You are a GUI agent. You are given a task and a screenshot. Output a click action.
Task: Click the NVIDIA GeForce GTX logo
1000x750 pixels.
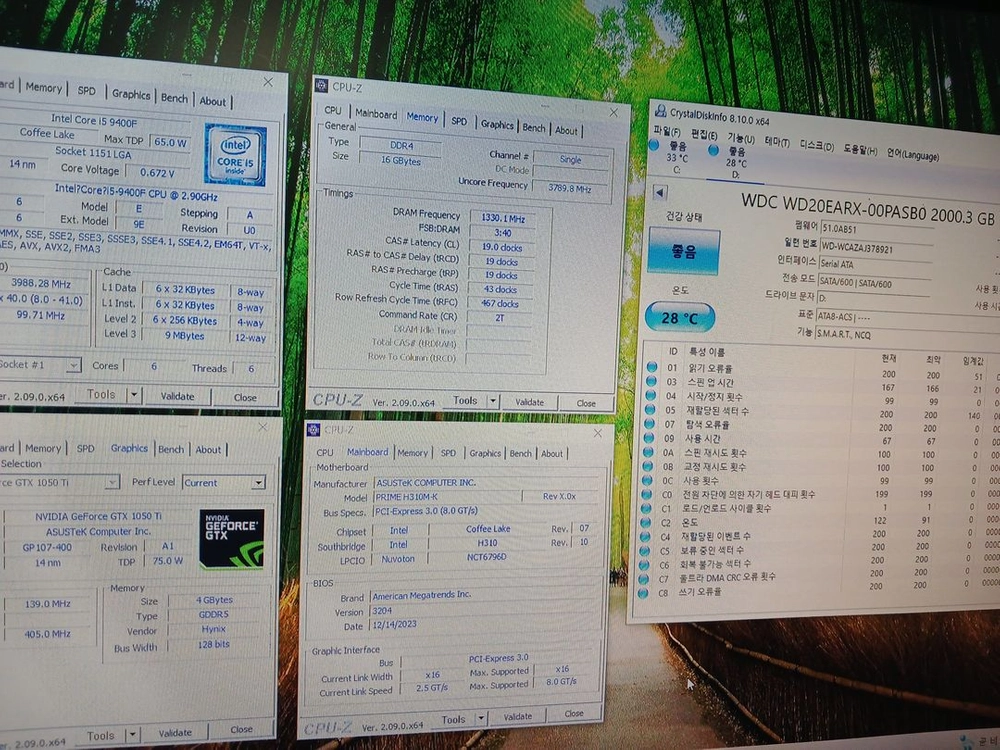(232, 538)
